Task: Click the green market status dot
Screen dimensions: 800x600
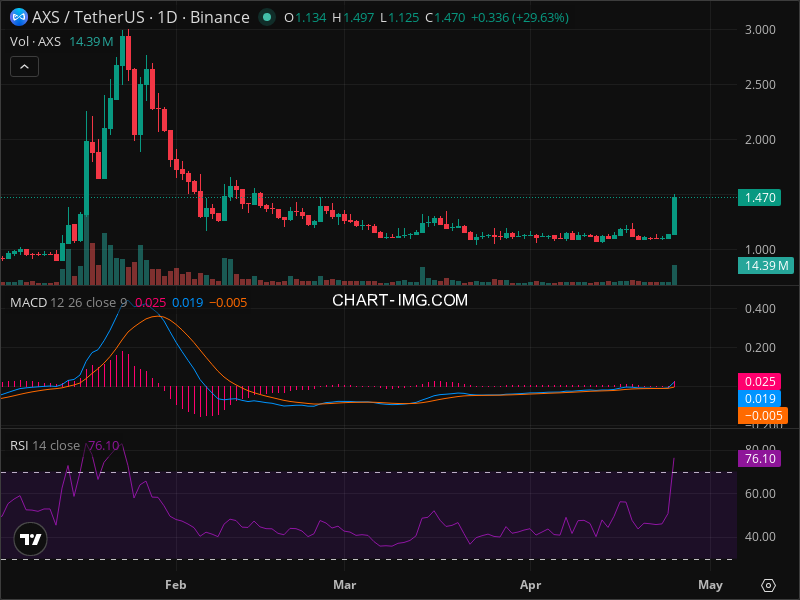Action: (x=266, y=17)
